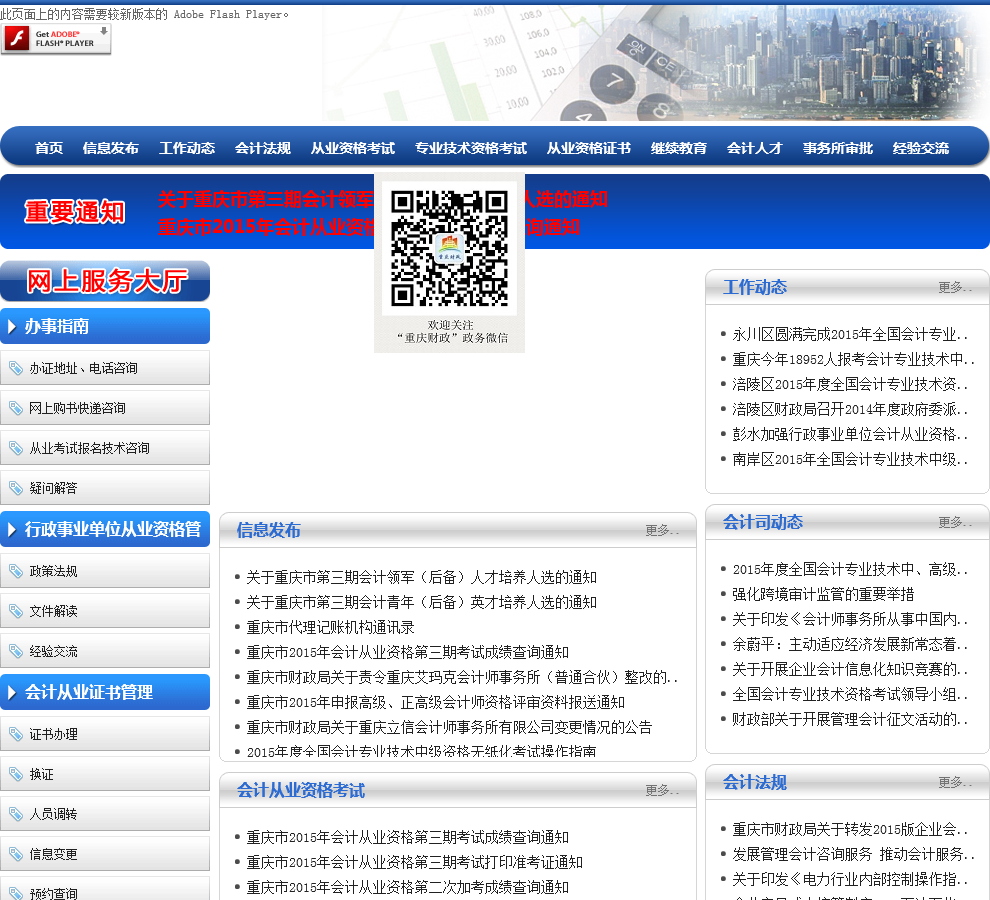Click the tag icon beside 人员调转

16,814
